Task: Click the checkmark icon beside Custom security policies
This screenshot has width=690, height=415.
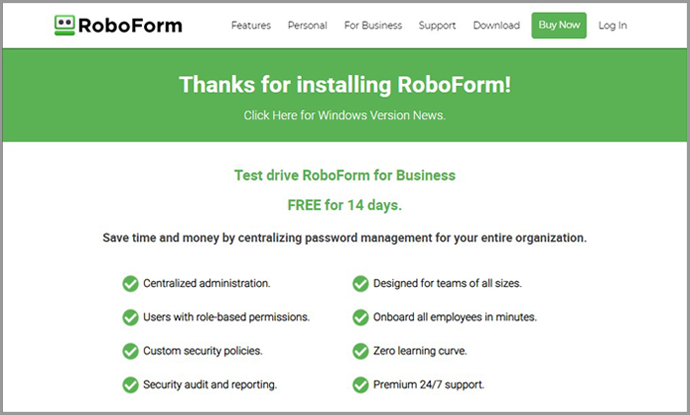Action: point(130,351)
